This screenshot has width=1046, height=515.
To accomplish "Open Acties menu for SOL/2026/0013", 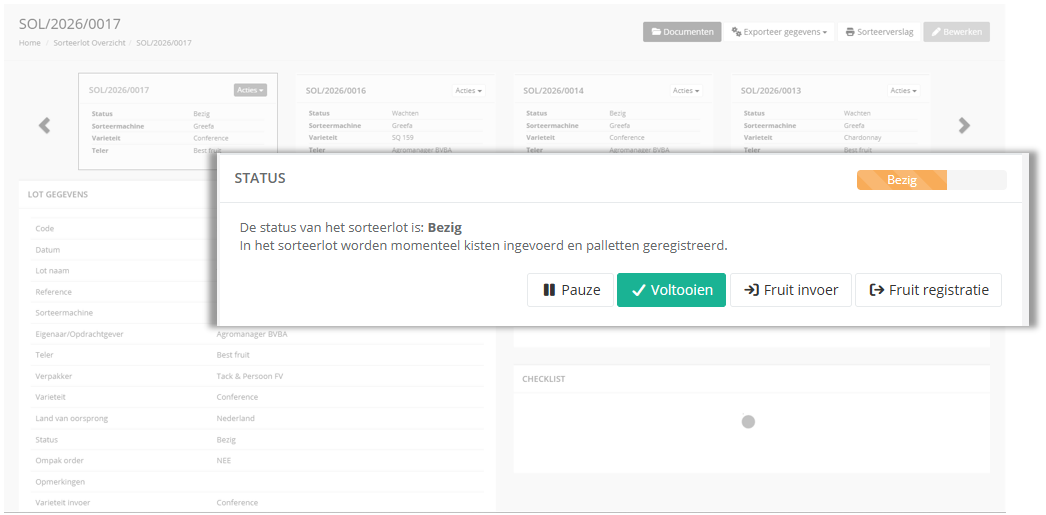I will tap(903, 91).
